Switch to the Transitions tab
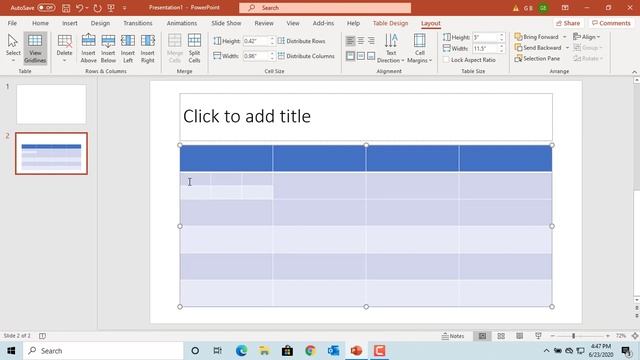The image size is (640, 360). pos(138,23)
